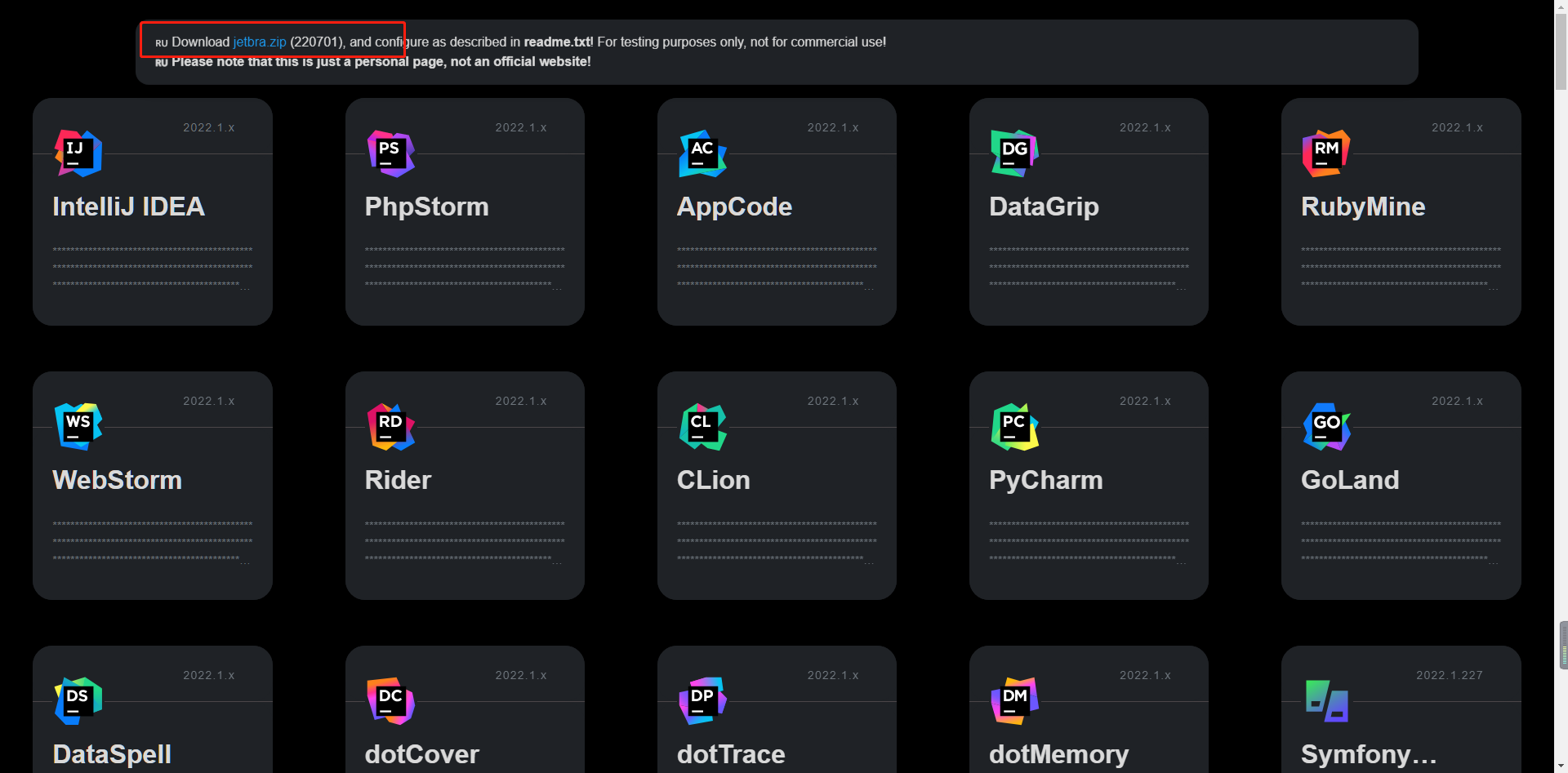Click the RU language tag before Download
The width and height of the screenshot is (1568, 773).
(x=162, y=43)
